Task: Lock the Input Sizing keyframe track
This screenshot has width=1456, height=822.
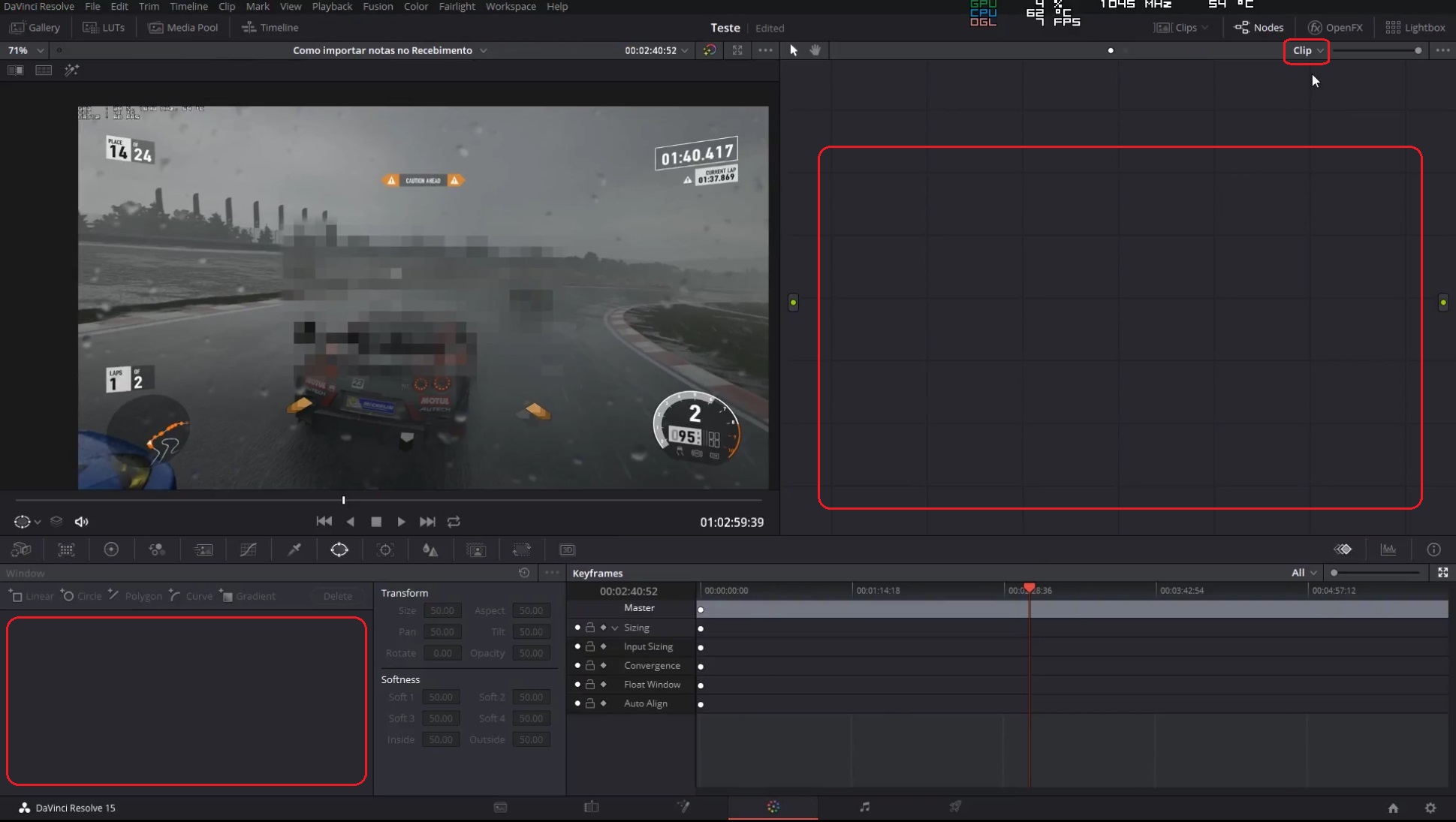Action: 590,646
